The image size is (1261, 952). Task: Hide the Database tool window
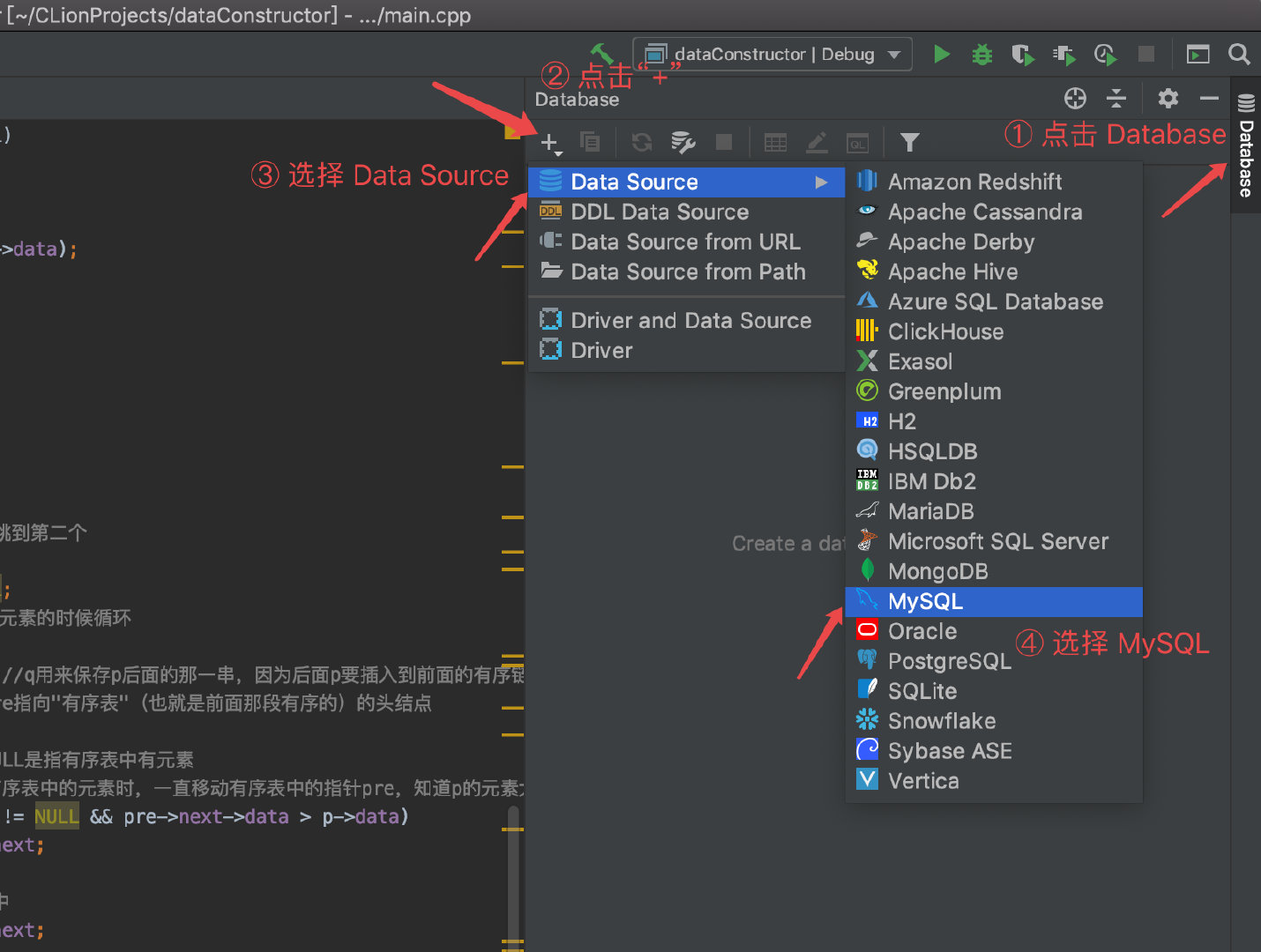pyautogui.click(x=1209, y=98)
